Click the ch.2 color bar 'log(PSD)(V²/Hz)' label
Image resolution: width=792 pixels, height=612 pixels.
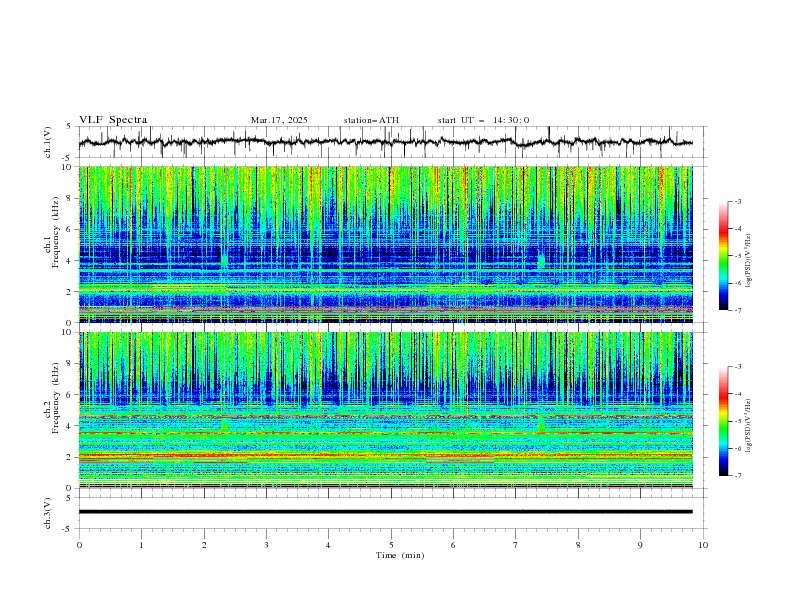point(749,426)
